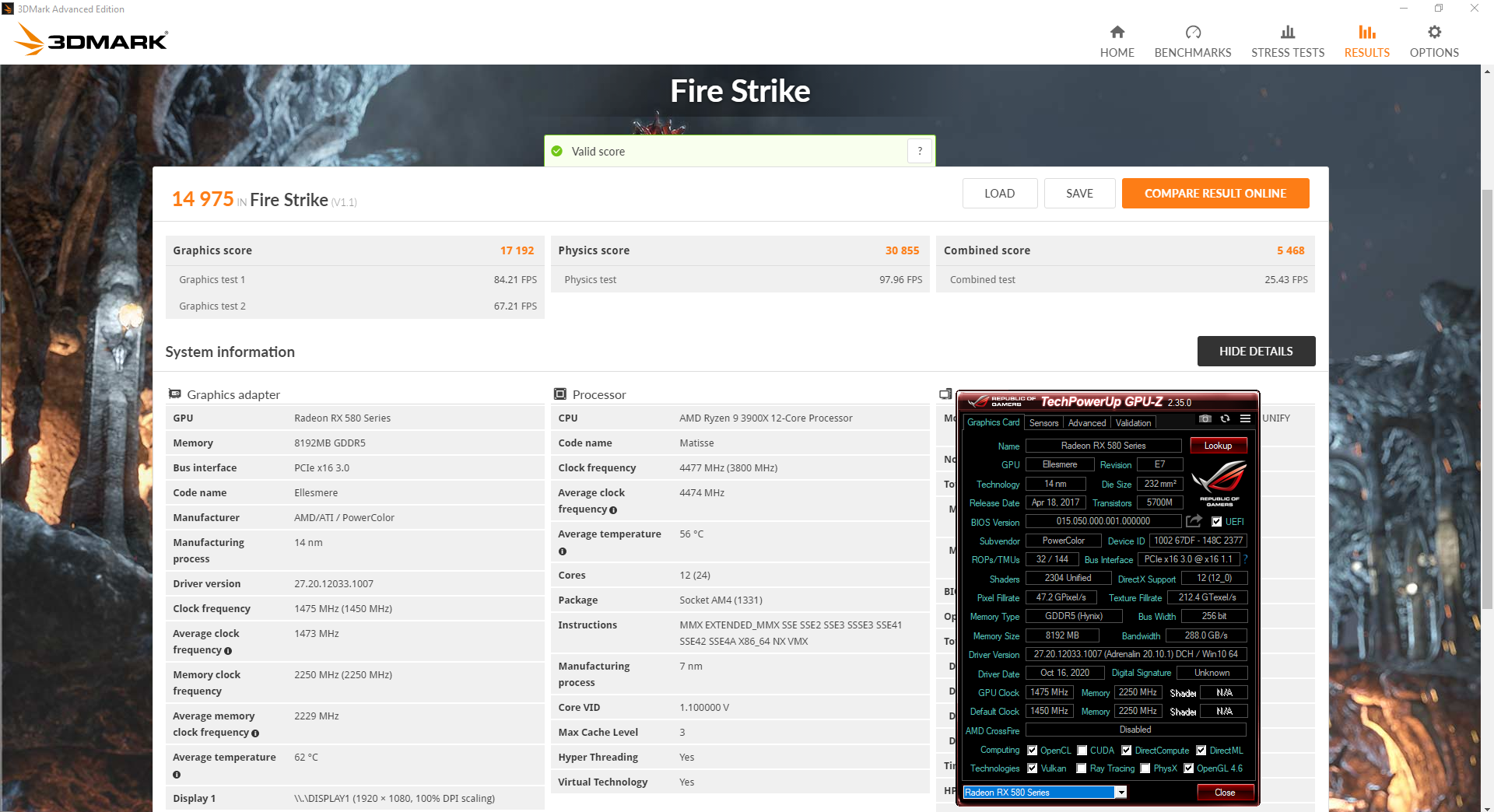Click the GPU-Z Device ID value field
Viewport: 1494px width, 812px height.
(1198, 541)
